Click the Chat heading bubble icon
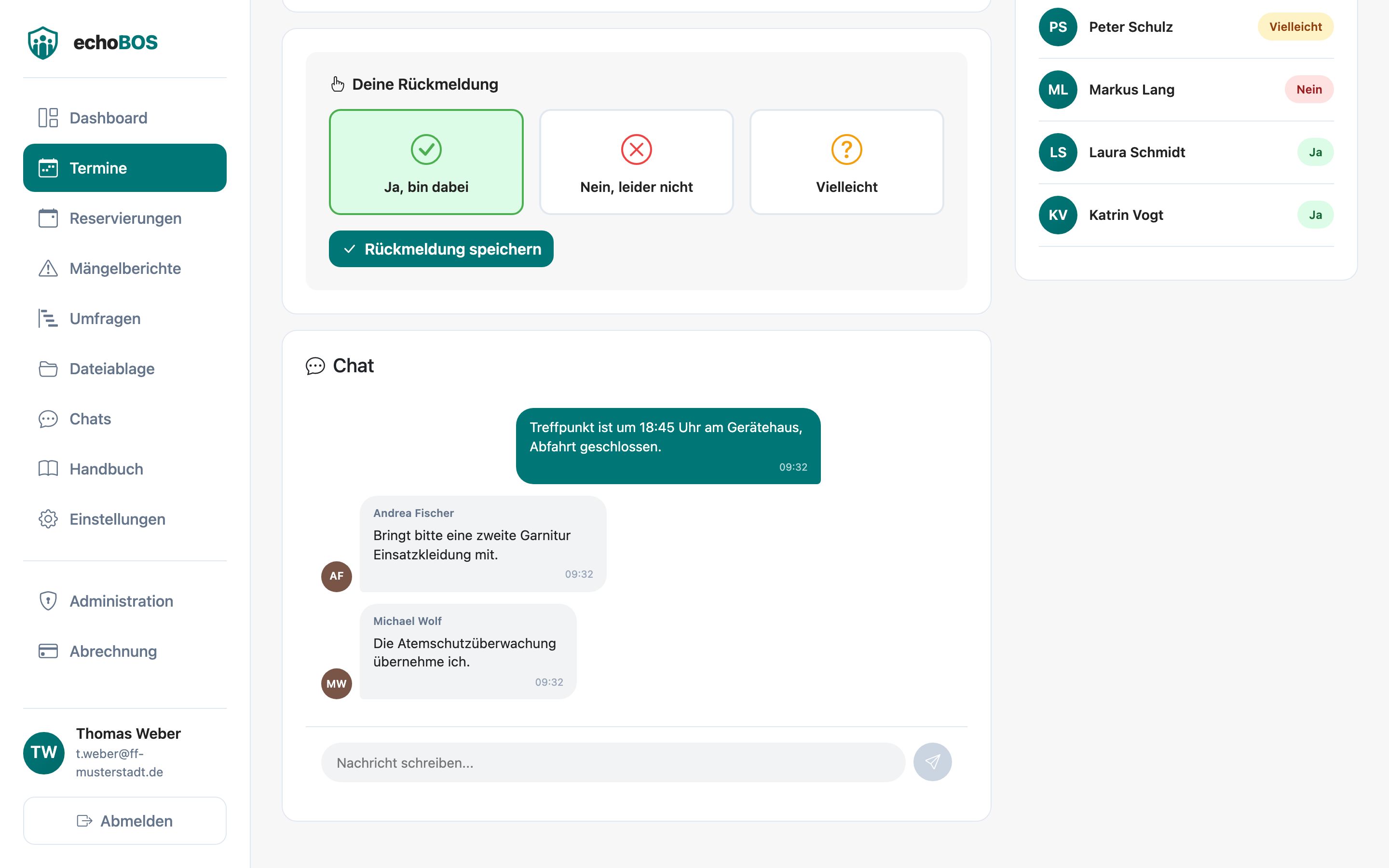 coord(315,366)
